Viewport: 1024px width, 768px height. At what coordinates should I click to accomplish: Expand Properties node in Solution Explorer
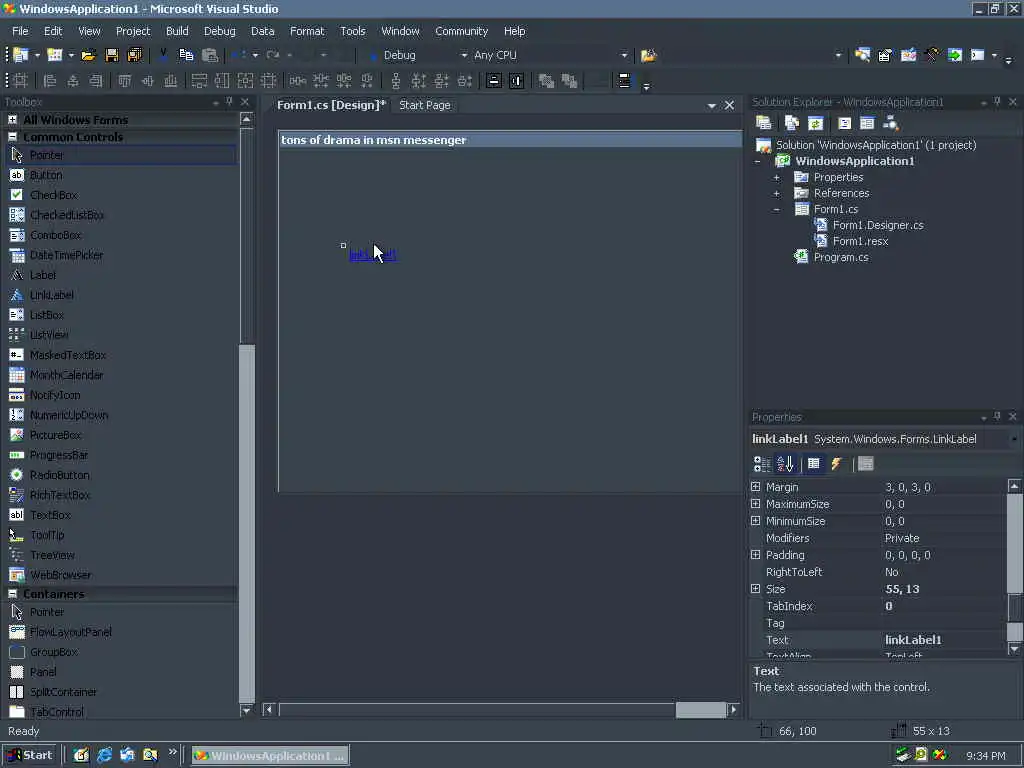[776, 178]
